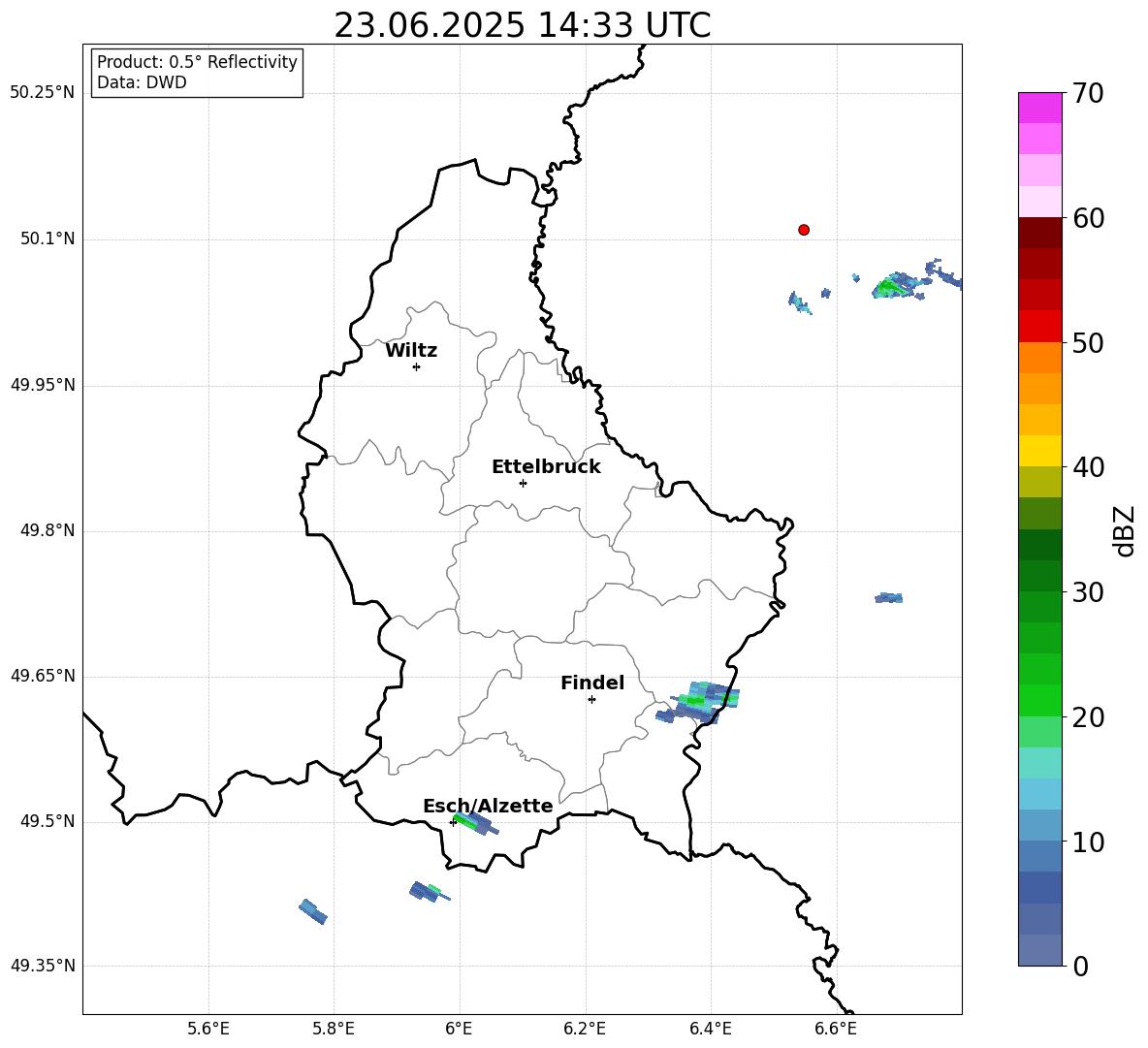The image size is (1148, 1048).
Task: Click the orange colorbar segment near 50
Action: [x=1039, y=357]
